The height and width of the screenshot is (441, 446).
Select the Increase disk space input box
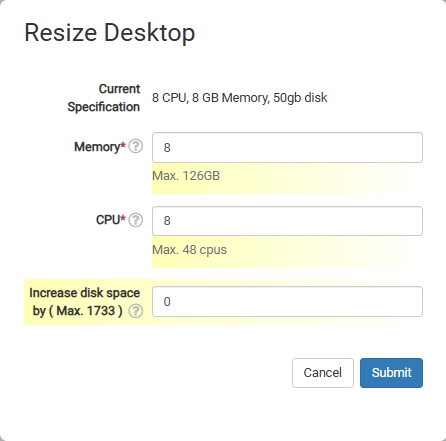(287, 302)
